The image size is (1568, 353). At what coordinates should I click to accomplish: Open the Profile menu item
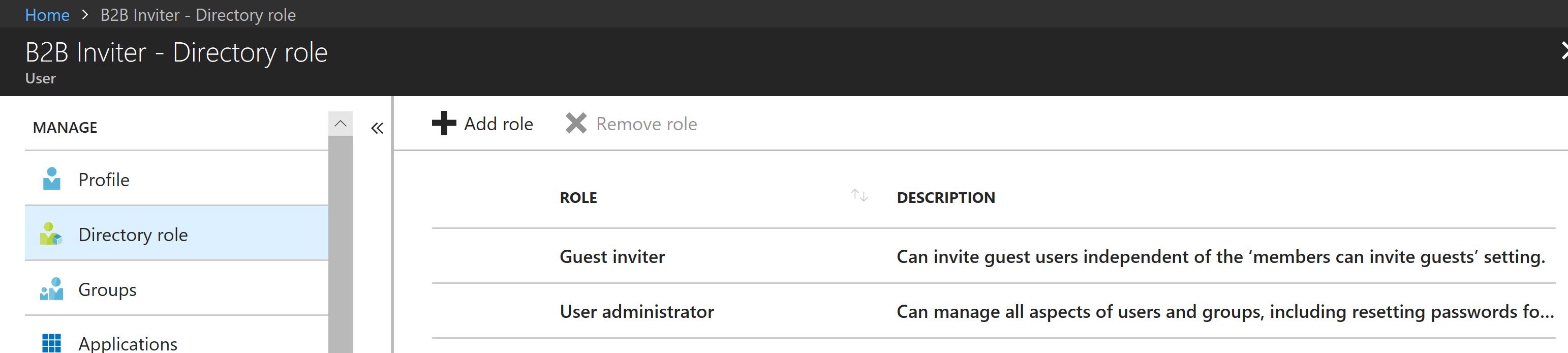pyautogui.click(x=104, y=180)
